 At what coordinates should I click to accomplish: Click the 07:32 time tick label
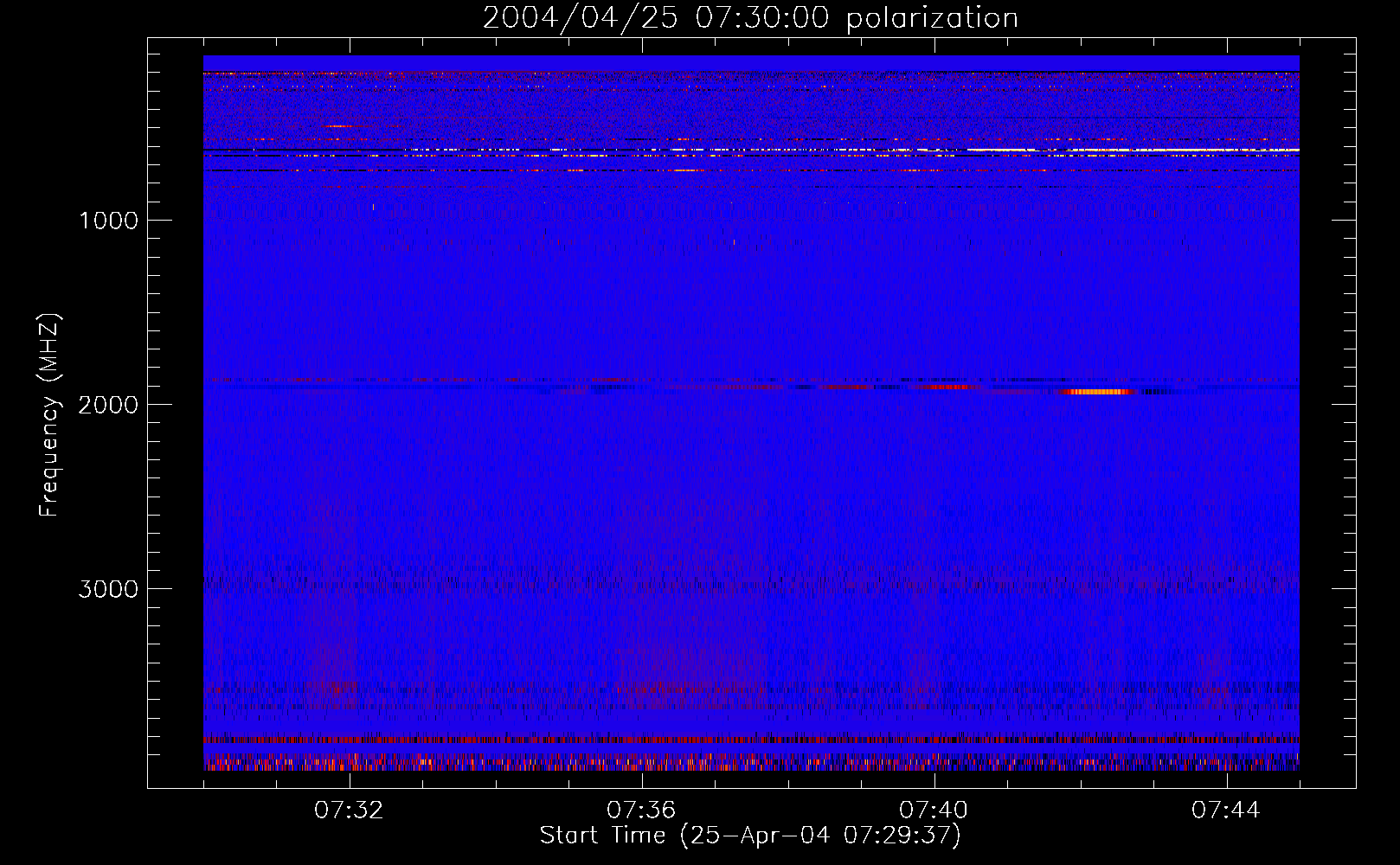(x=349, y=811)
